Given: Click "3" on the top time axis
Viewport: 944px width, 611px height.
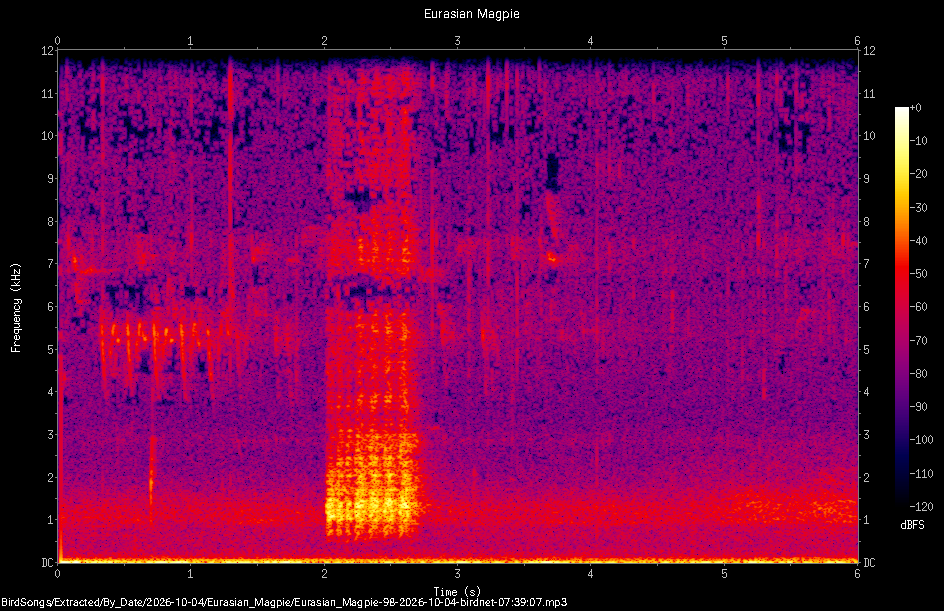Looking at the screenshot, I should pyautogui.click(x=458, y=41).
